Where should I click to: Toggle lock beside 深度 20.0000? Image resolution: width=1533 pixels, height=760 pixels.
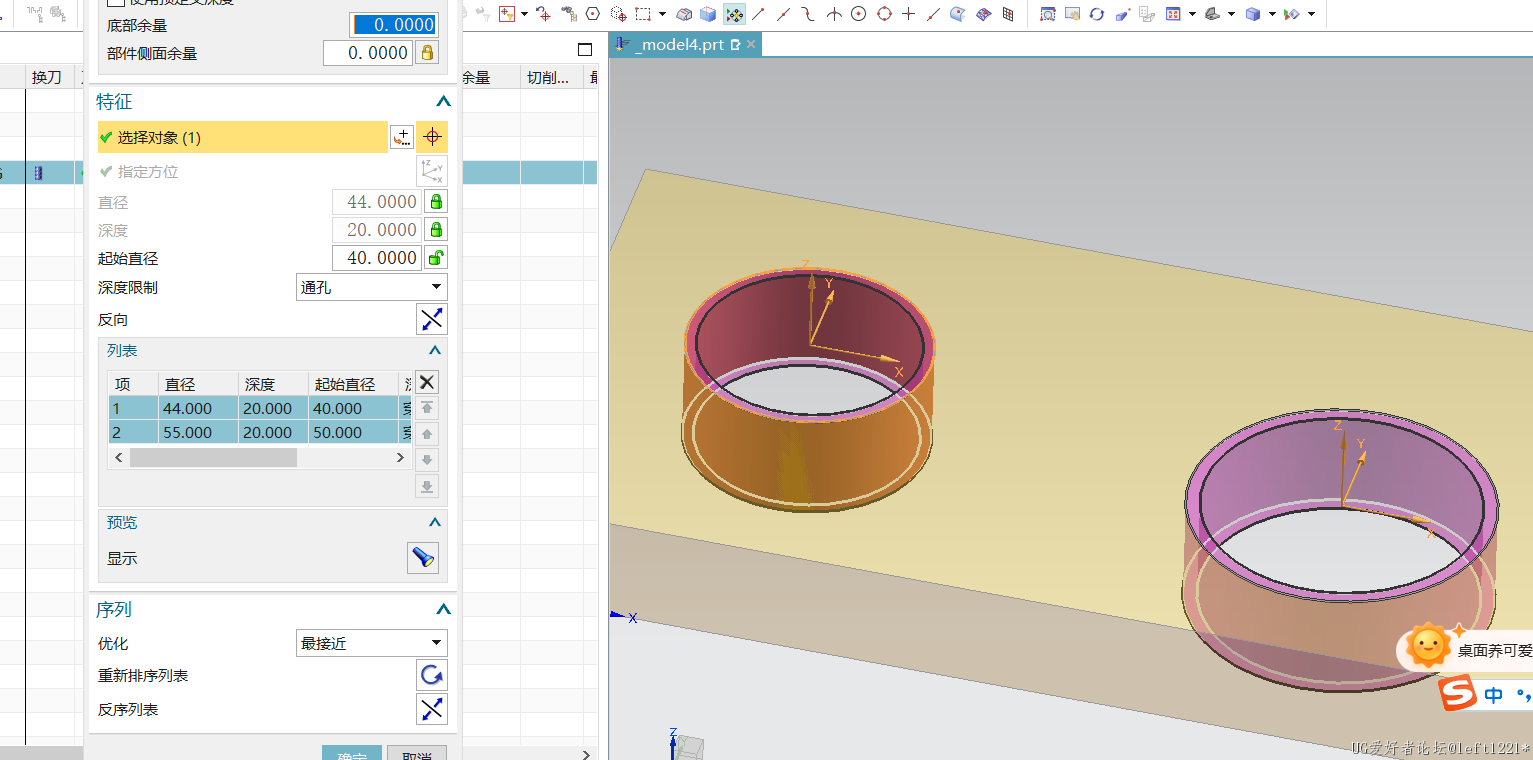436,230
